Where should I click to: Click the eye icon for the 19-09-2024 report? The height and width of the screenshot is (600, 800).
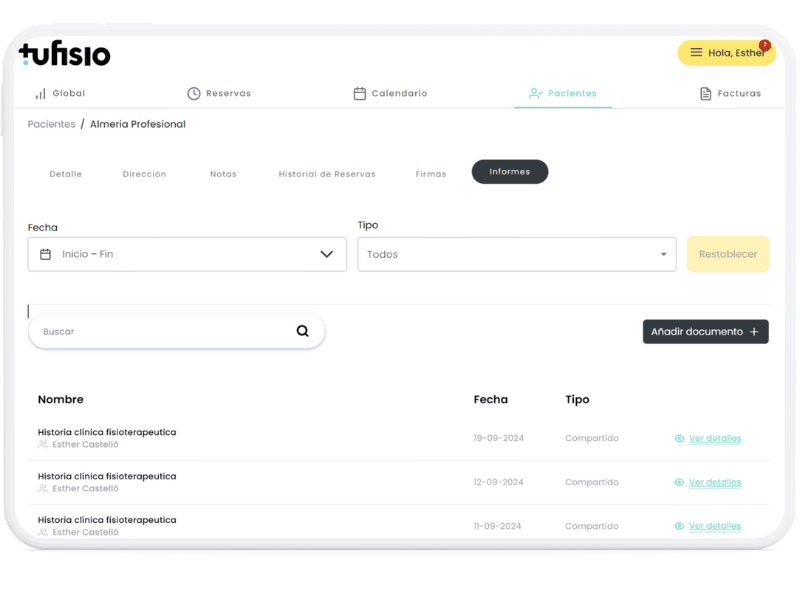[679, 438]
